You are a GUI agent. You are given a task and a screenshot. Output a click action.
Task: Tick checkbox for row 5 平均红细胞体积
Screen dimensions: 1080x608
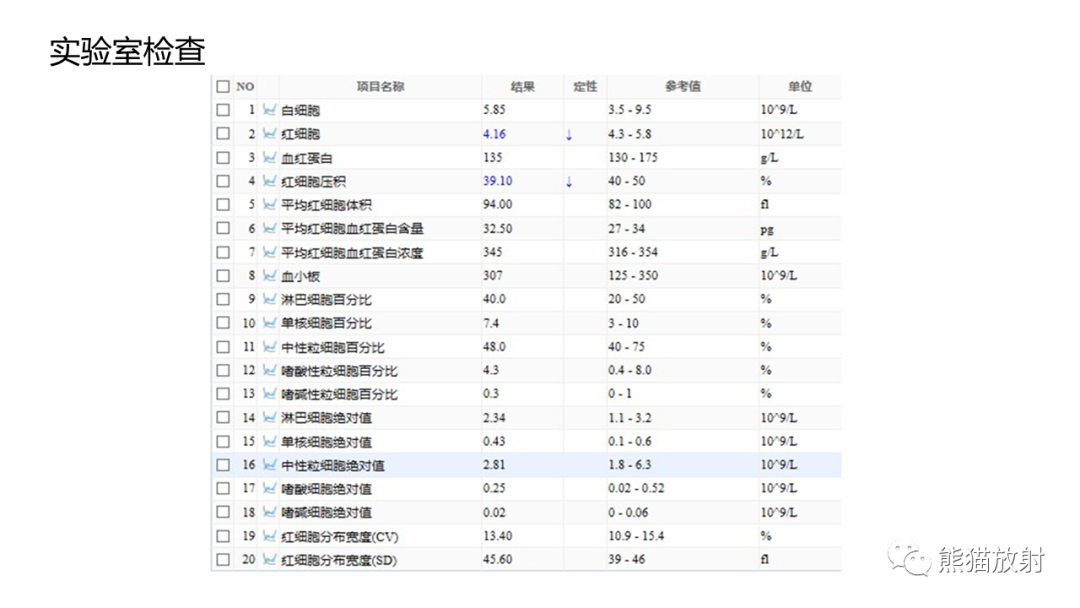222,205
